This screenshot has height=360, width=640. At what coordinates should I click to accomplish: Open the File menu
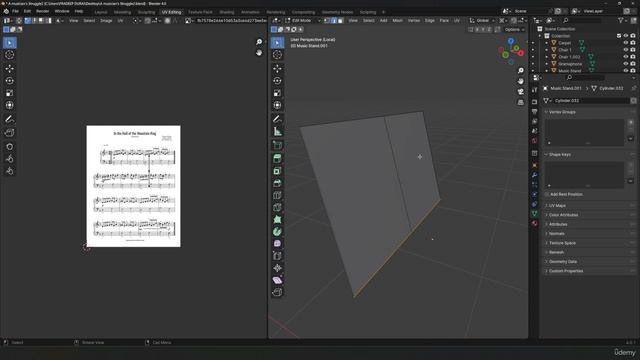[x=16, y=11]
